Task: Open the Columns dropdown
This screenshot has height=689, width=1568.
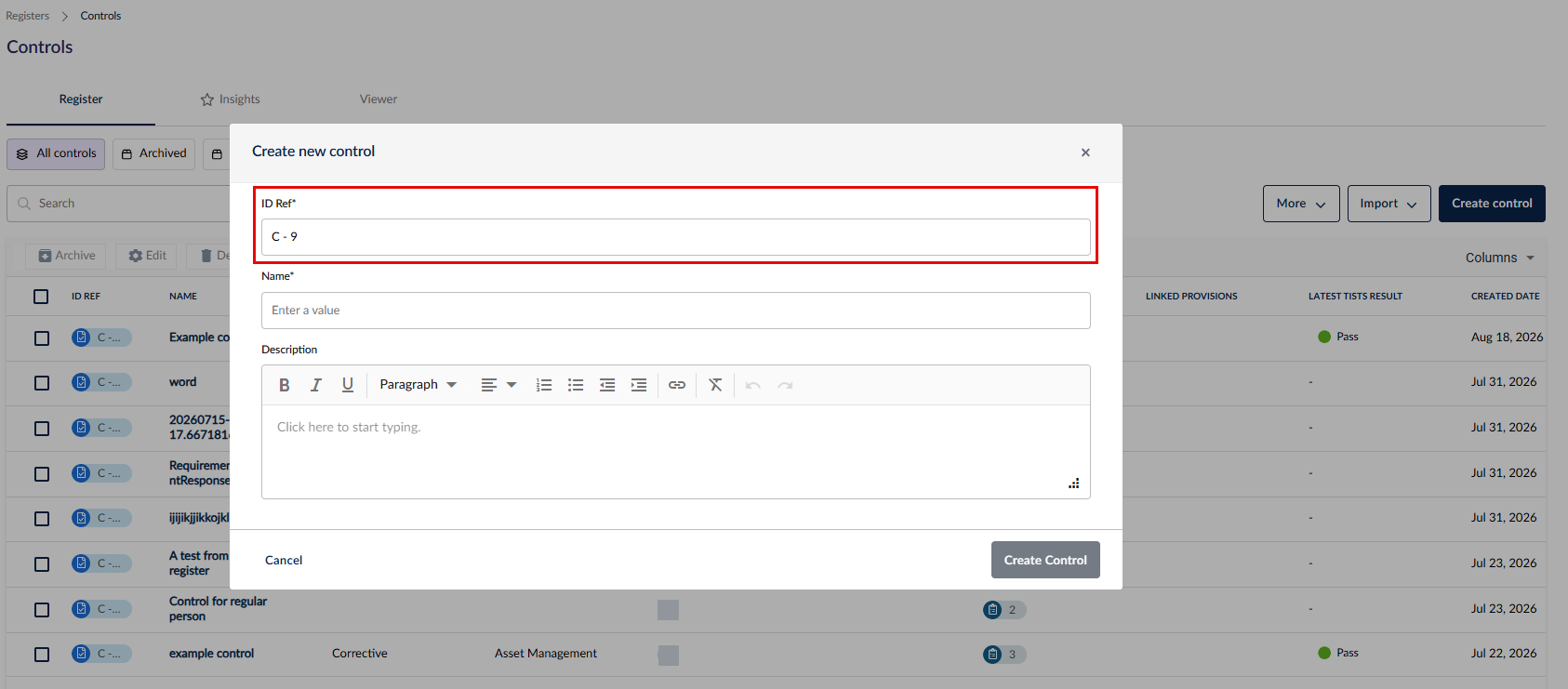Action: (x=1500, y=258)
